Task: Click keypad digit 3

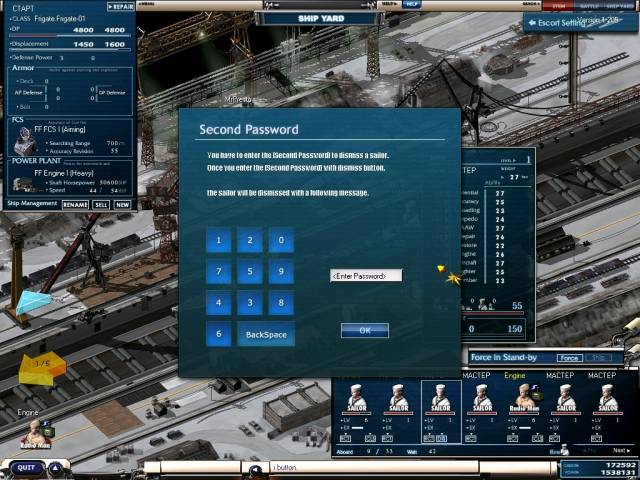Action: click(250, 302)
